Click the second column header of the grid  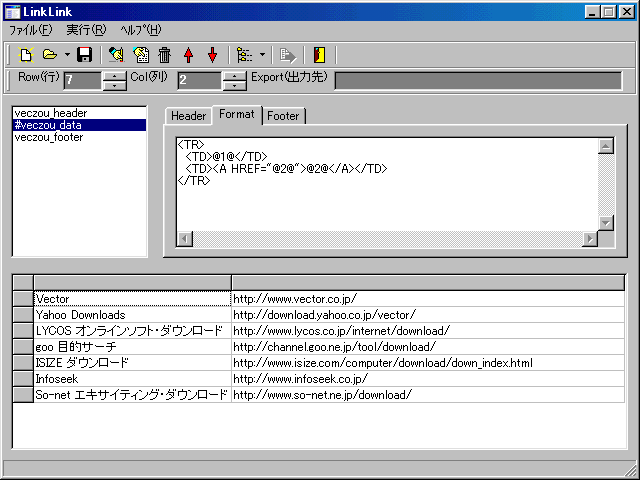pyautogui.click(x=428, y=283)
